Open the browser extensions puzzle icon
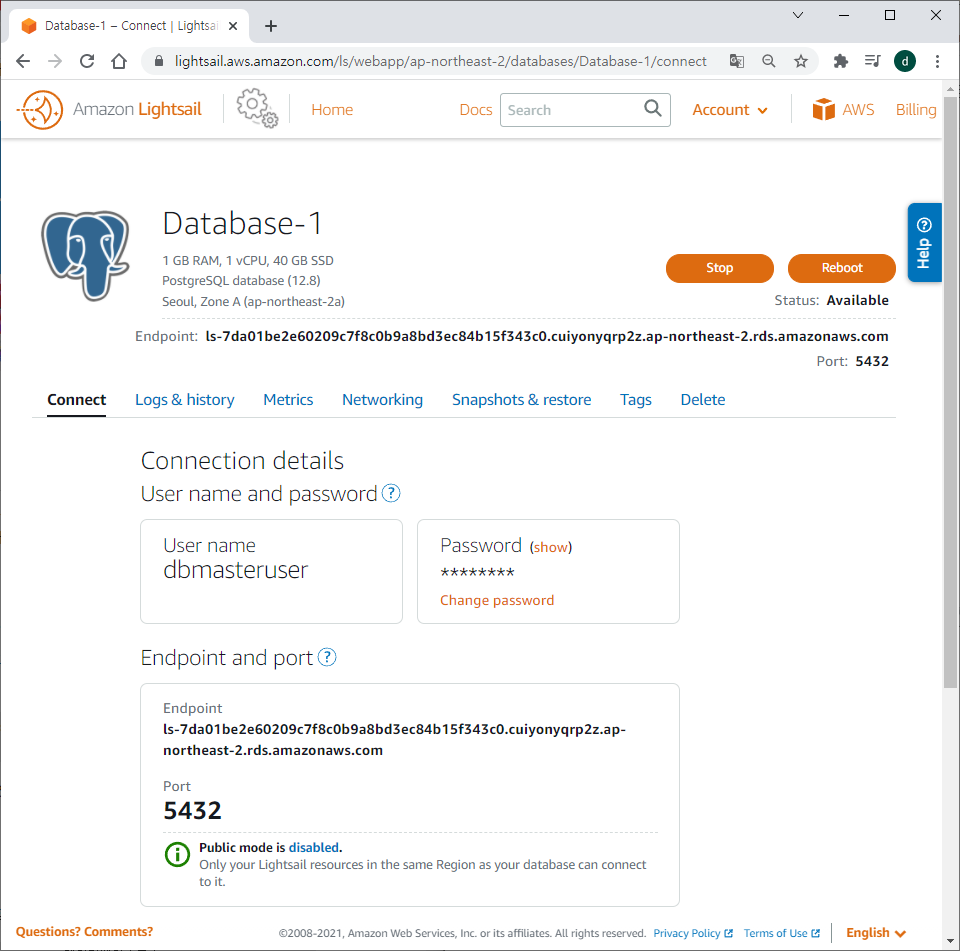Image resolution: width=960 pixels, height=951 pixels. (841, 61)
